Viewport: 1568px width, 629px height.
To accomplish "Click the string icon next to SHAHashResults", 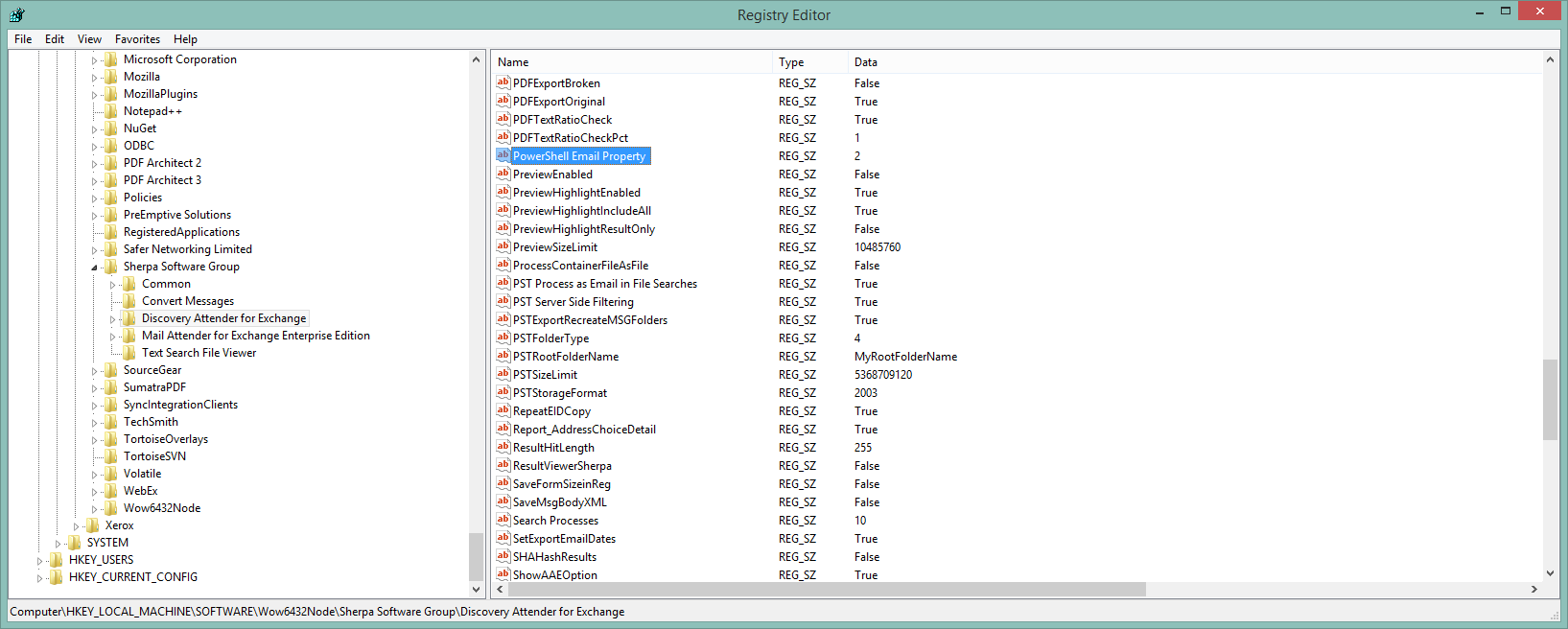I will coord(503,557).
